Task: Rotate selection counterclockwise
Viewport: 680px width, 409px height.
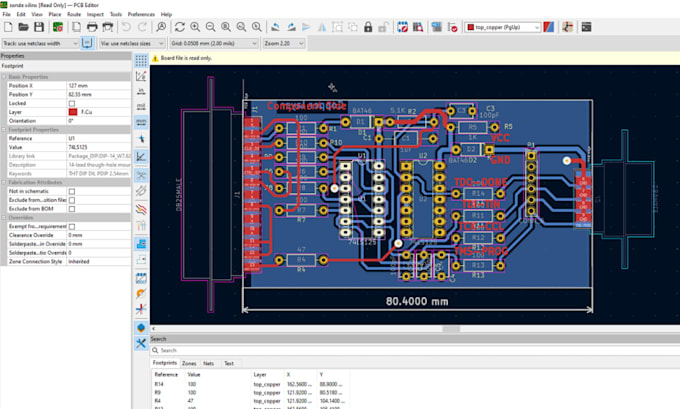Action: [x=275, y=27]
